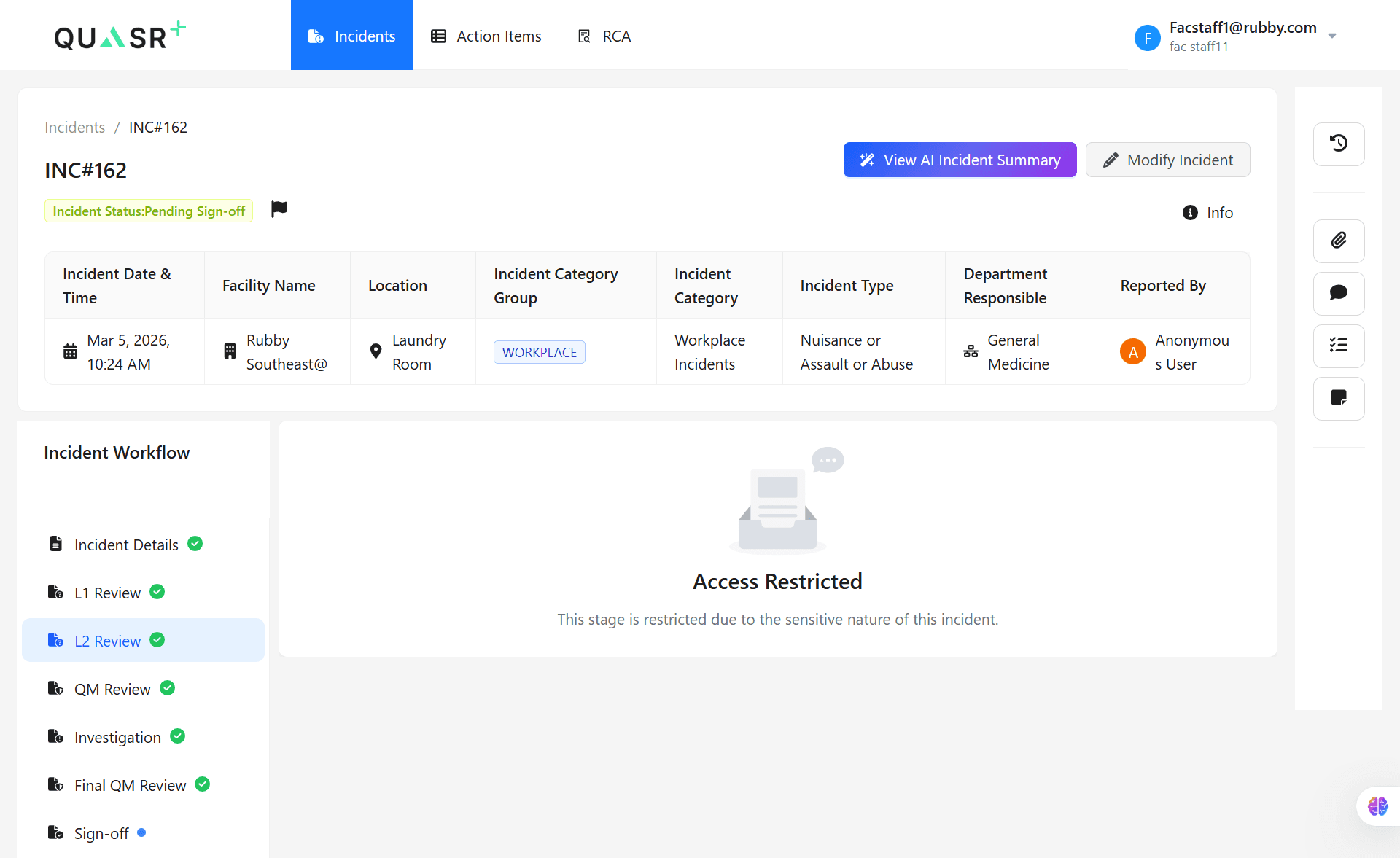The width and height of the screenshot is (1400, 858).
Task: Open the checklist tasks icon
Action: pyautogui.click(x=1338, y=346)
